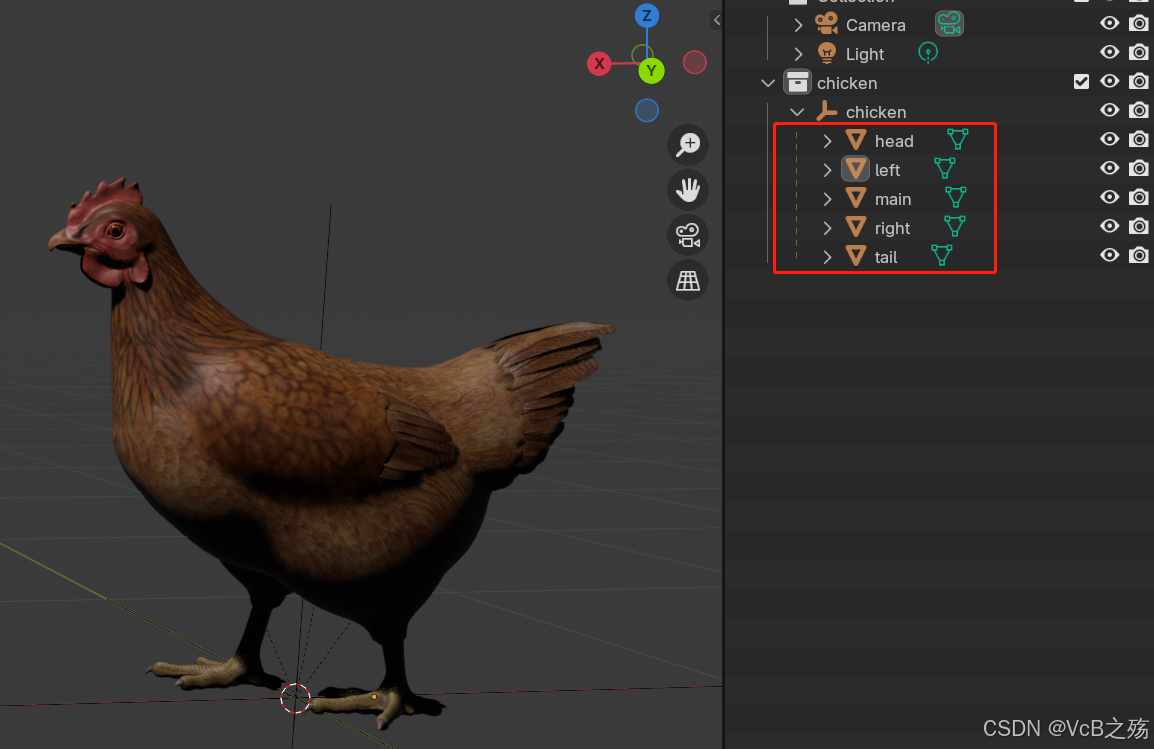The height and width of the screenshot is (749, 1154).
Task: Click green mesh data icon for left
Action: point(945,168)
